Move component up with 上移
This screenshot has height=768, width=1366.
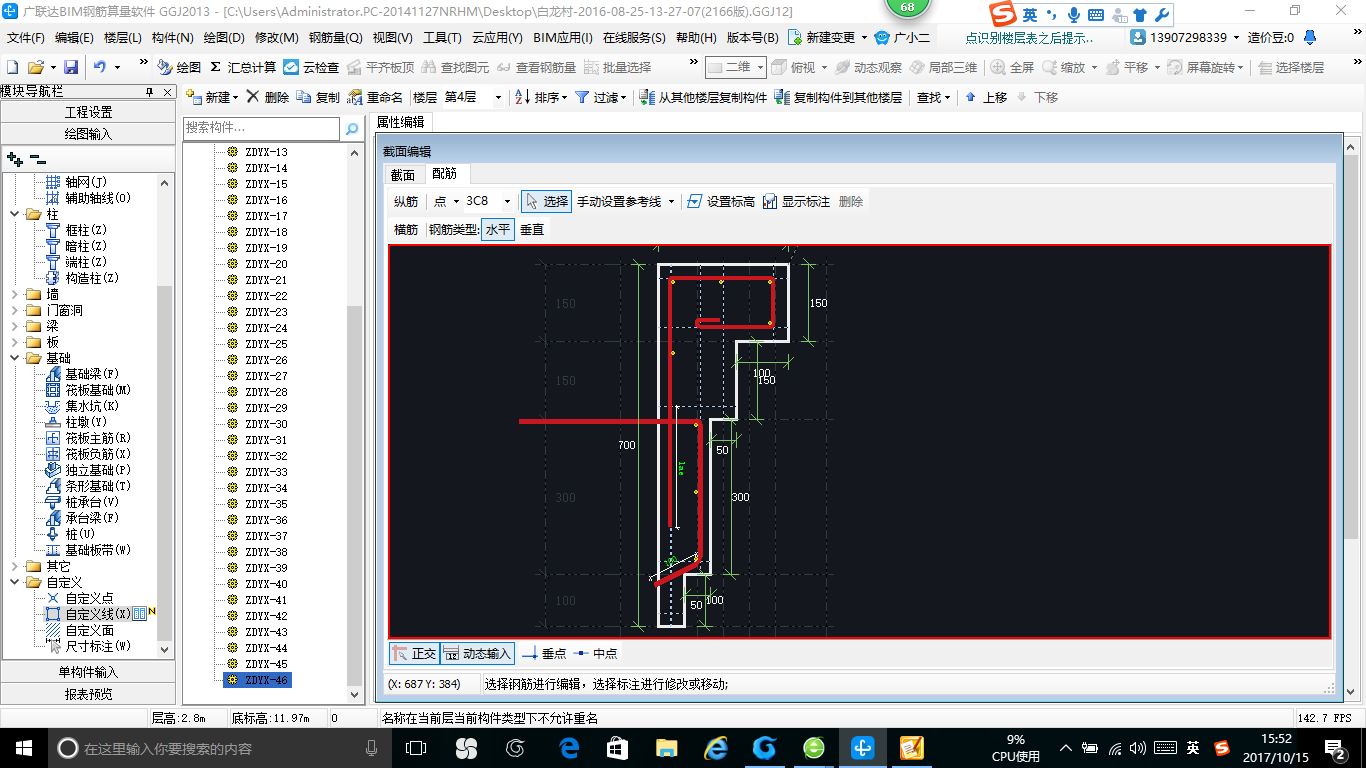pyautogui.click(x=986, y=97)
